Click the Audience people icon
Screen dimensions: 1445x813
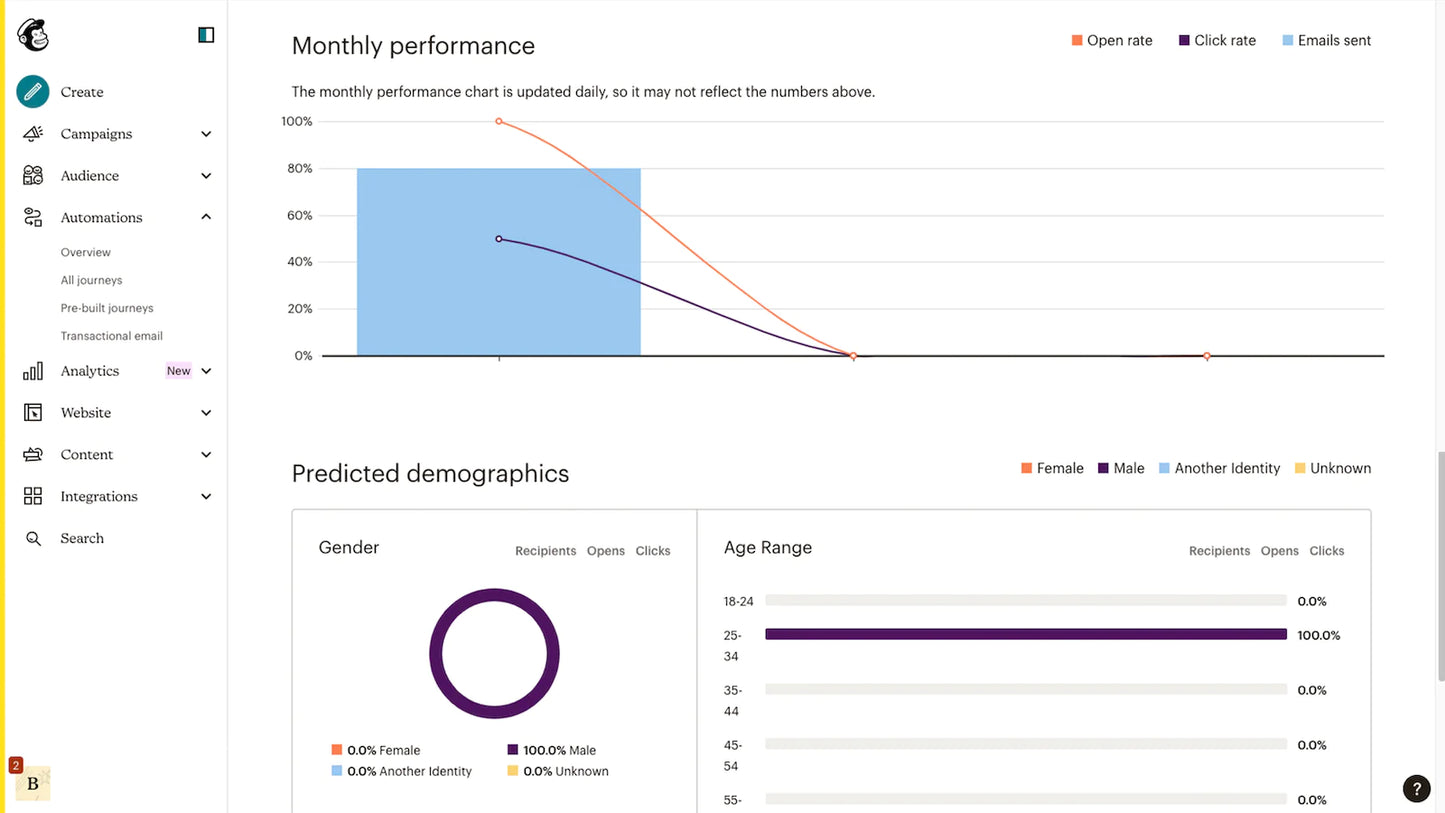coord(33,176)
